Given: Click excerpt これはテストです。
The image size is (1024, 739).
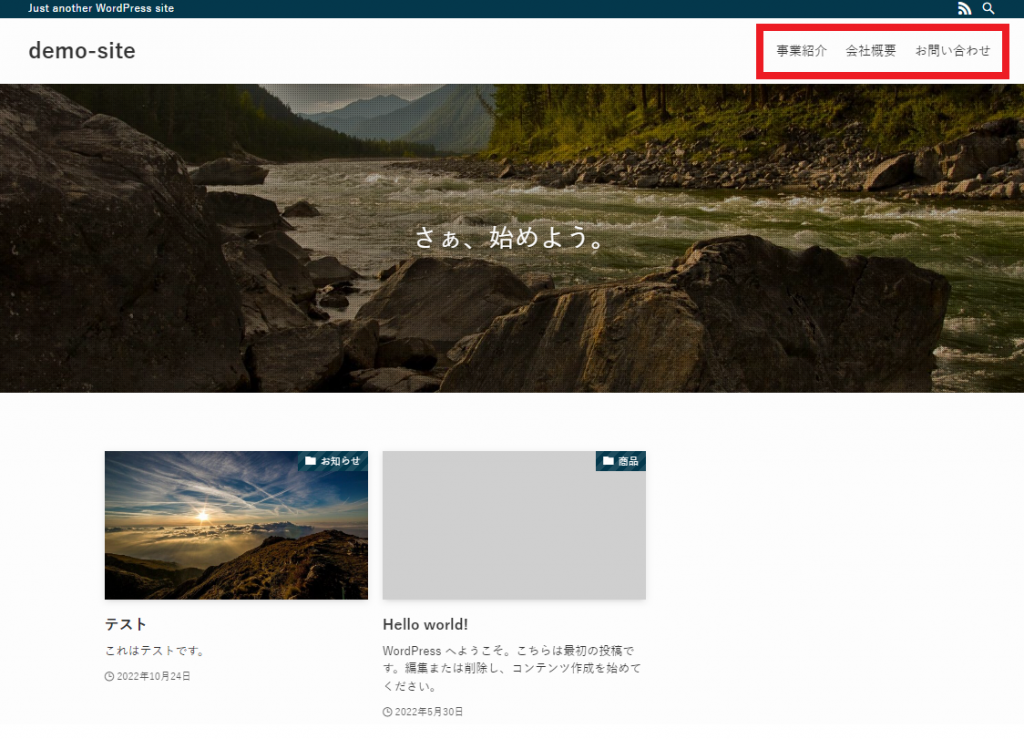Looking at the screenshot, I should 157,650.
